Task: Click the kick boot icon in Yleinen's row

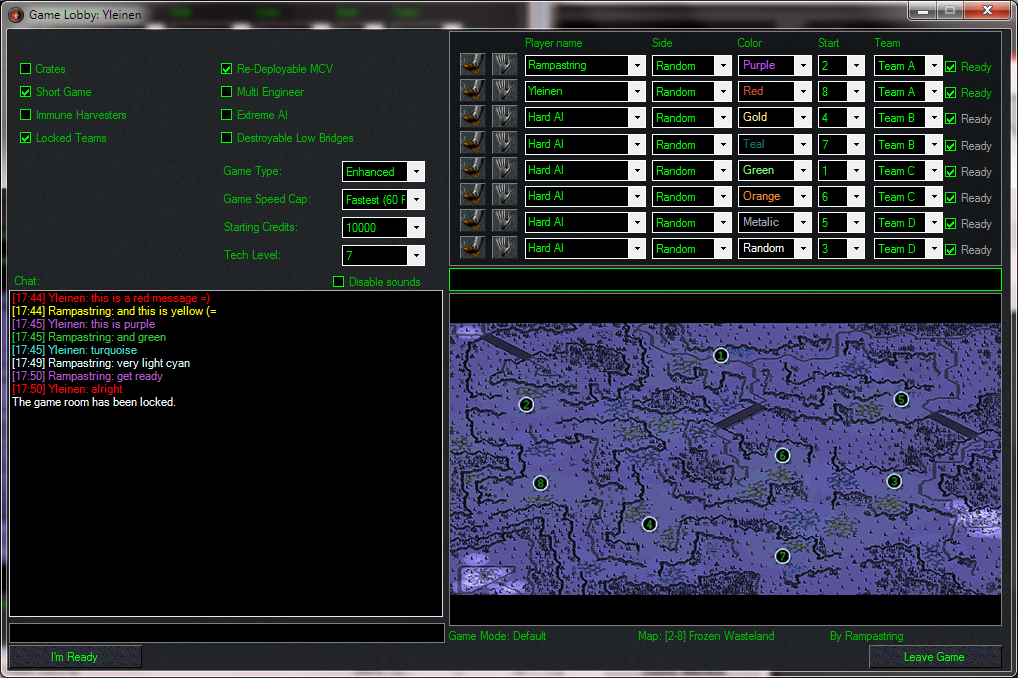Action: 472,91
